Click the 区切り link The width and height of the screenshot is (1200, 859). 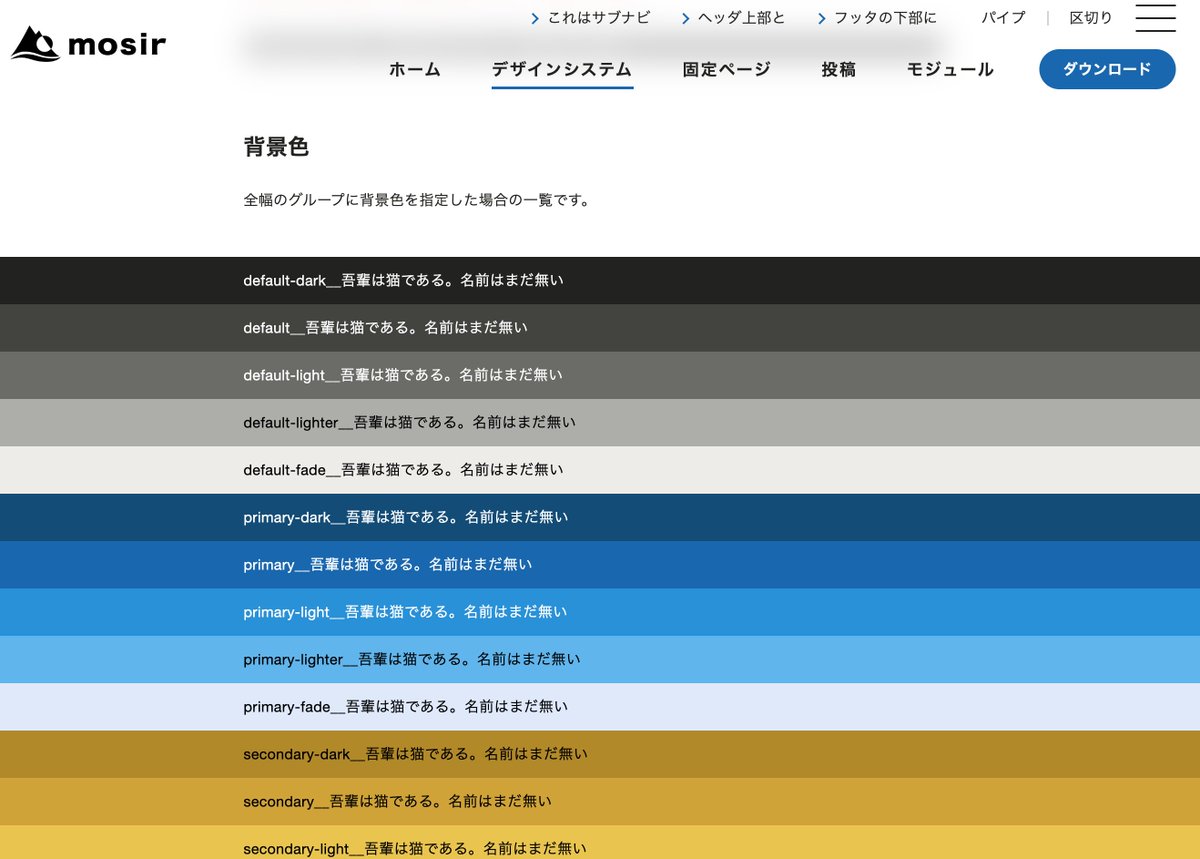(1091, 17)
